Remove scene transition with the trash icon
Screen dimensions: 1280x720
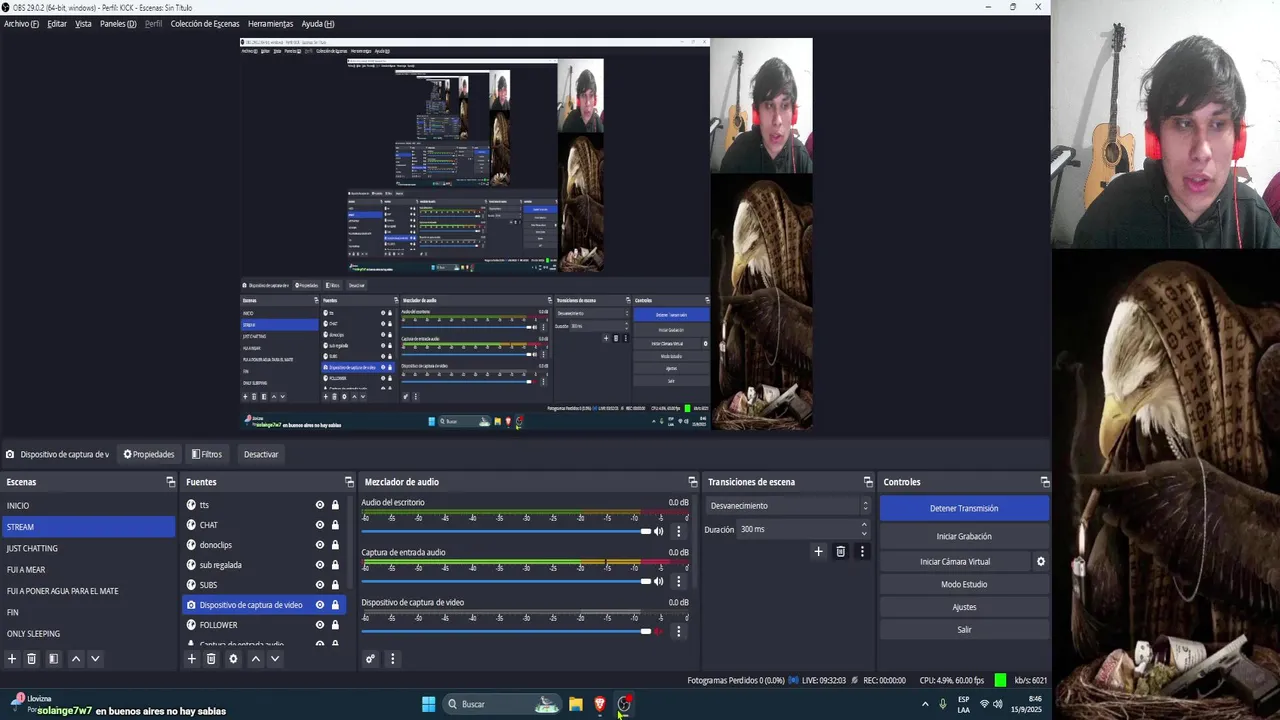tap(841, 551)
